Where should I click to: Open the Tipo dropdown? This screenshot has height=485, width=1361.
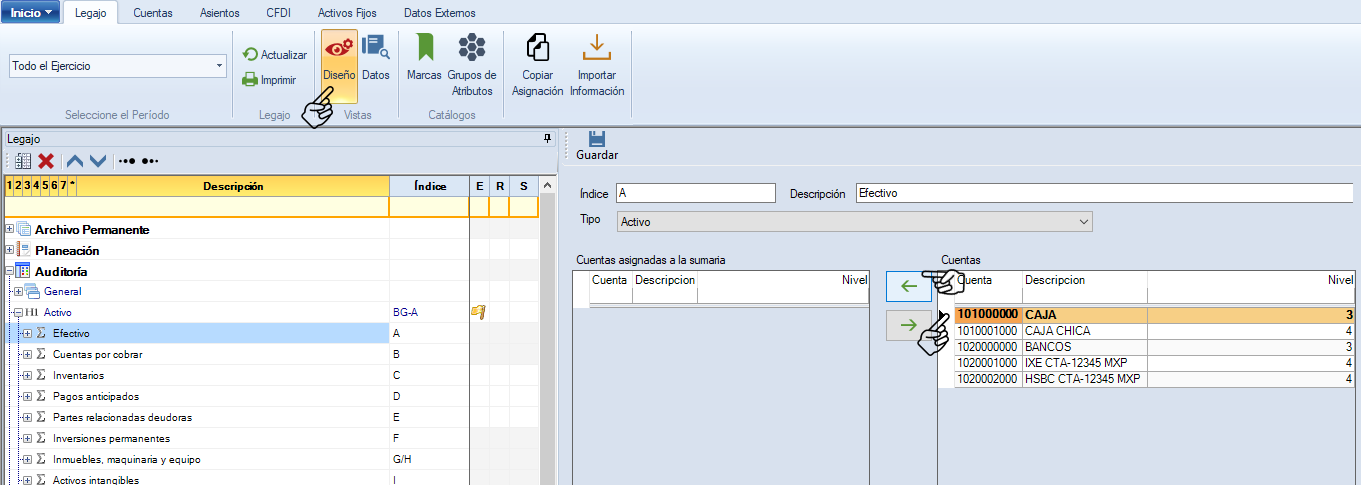point(1082,221)
